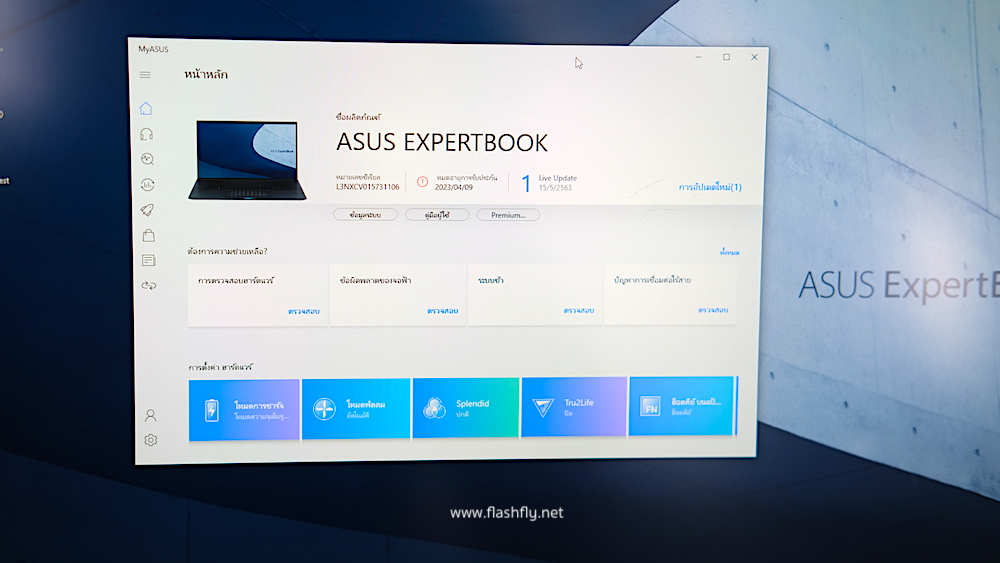Open the rocket icon in sidebar

coord(148,210)
